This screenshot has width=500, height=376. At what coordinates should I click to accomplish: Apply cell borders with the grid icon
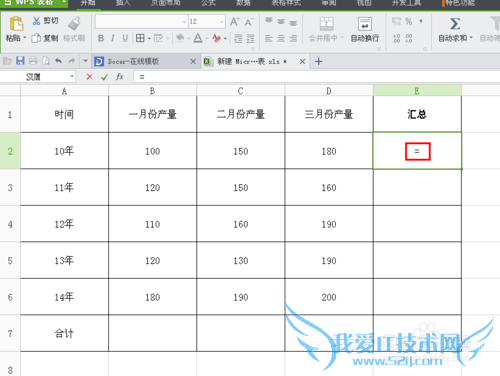point(140,38)
